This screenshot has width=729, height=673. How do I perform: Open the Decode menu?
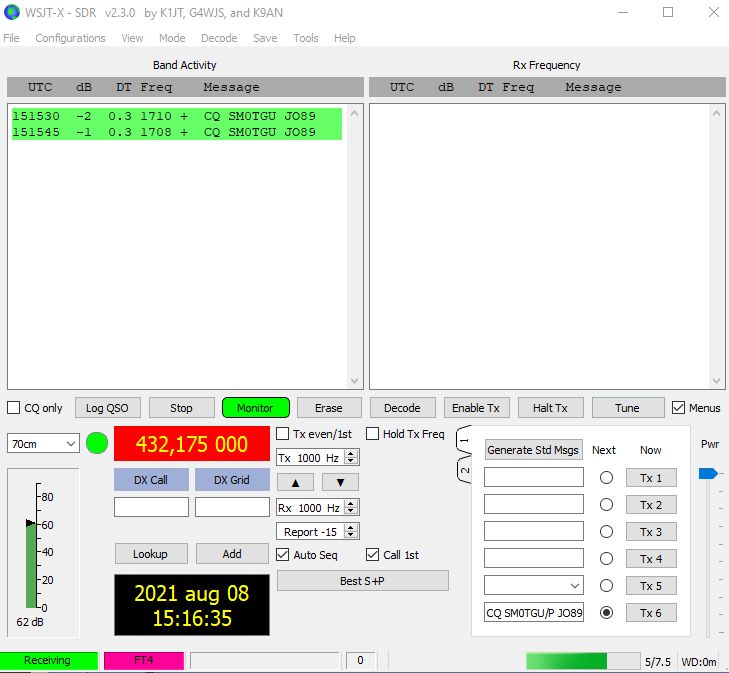pos(219,38)
